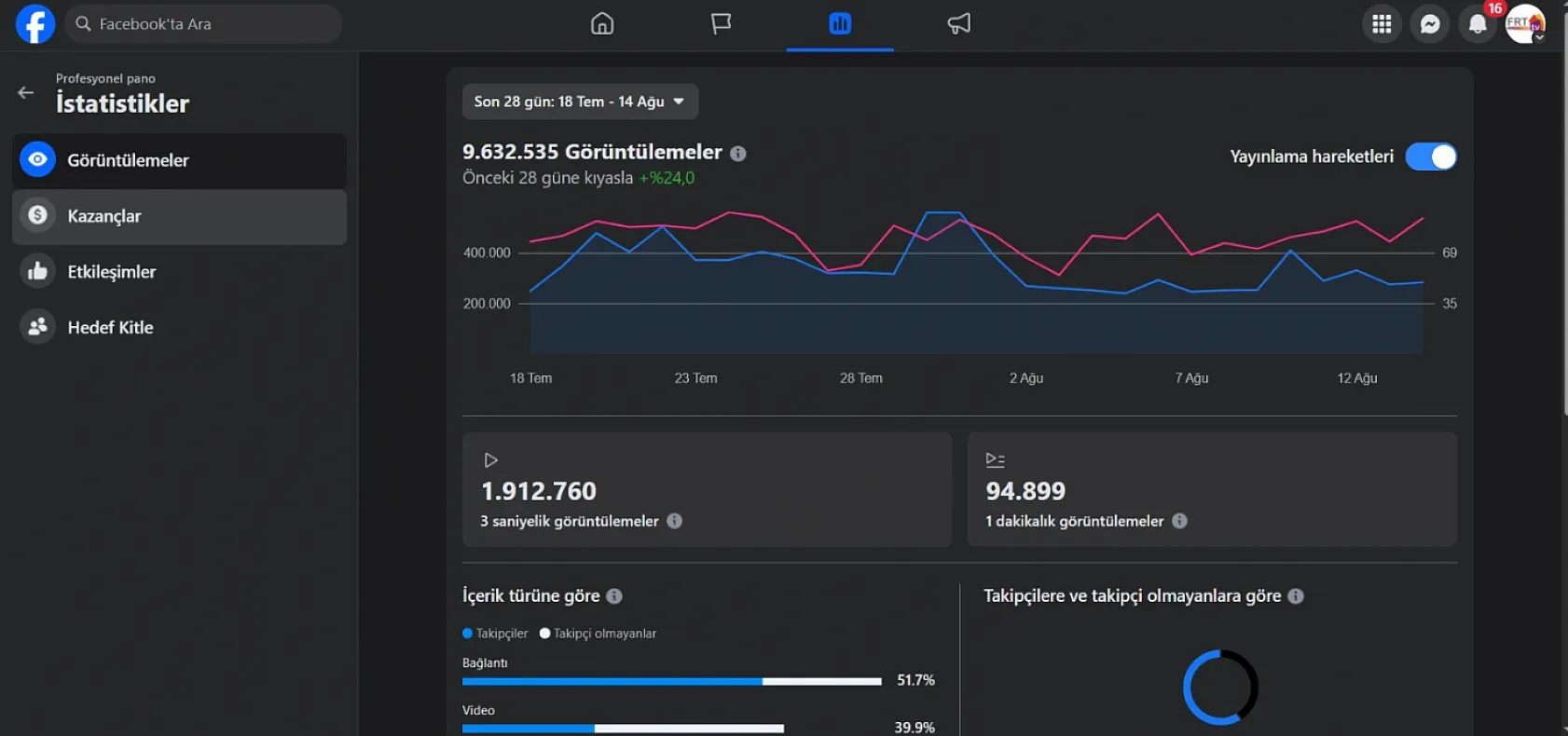Open Etkileşimler in the sidebar
This screenshot has height=736, width=1568.
[x=179, y=272]
